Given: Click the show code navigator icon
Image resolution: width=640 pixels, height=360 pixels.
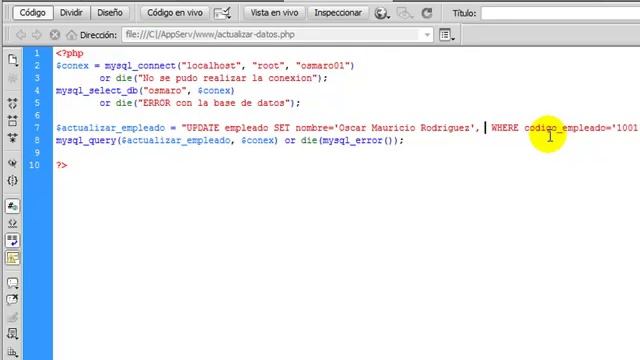Looking at the screenshot, I should pyautogui.click(x=13, y=78).
